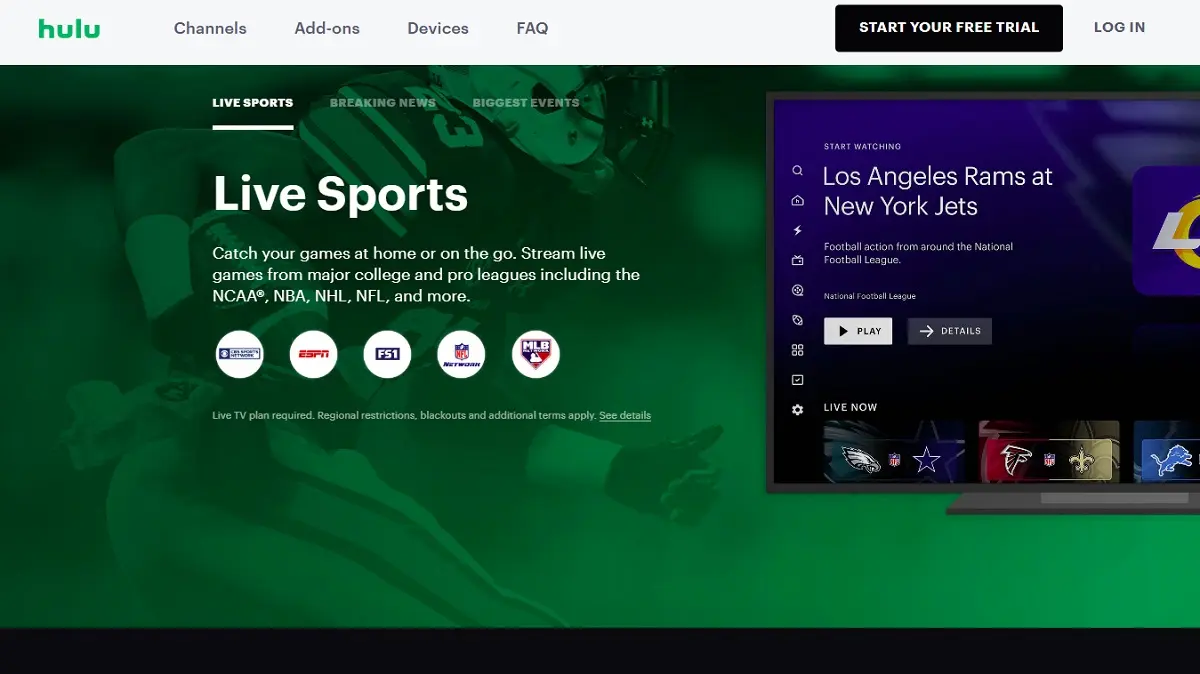Click the CBS Sports Network logo
This screenshot has width=1200, height=674.
[x=240, y=354]
